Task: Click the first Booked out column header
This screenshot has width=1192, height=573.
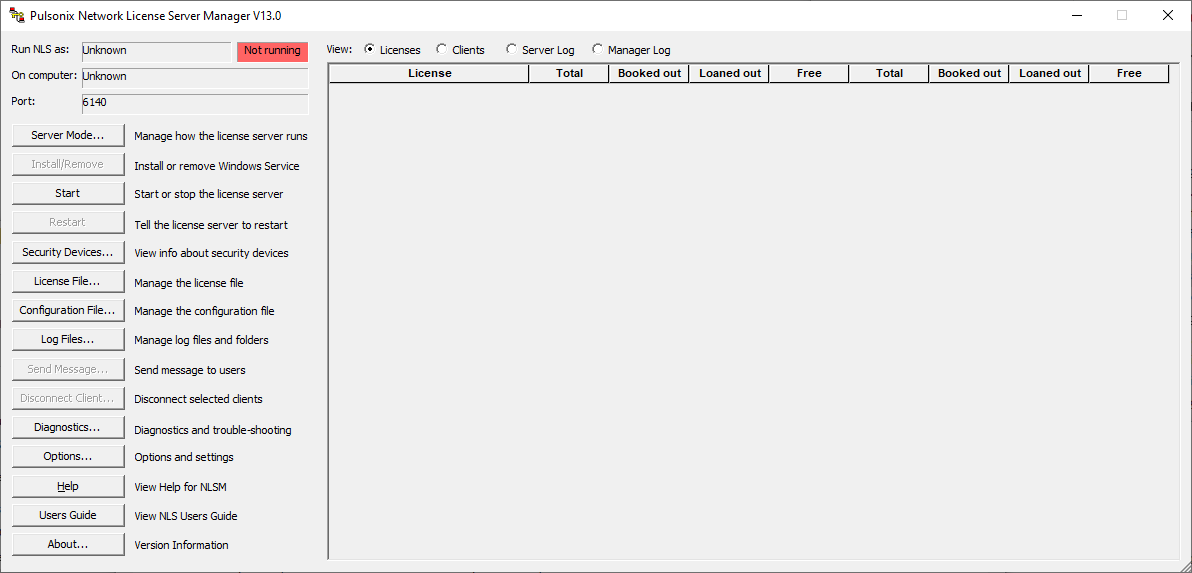Action: coord(649,73)
